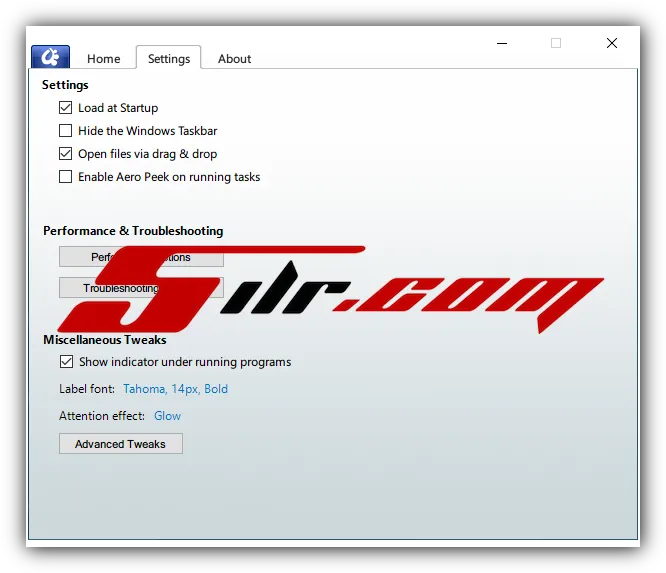Minimize the settings window
The height and width of the screenshot is (573, 666).
502,43
